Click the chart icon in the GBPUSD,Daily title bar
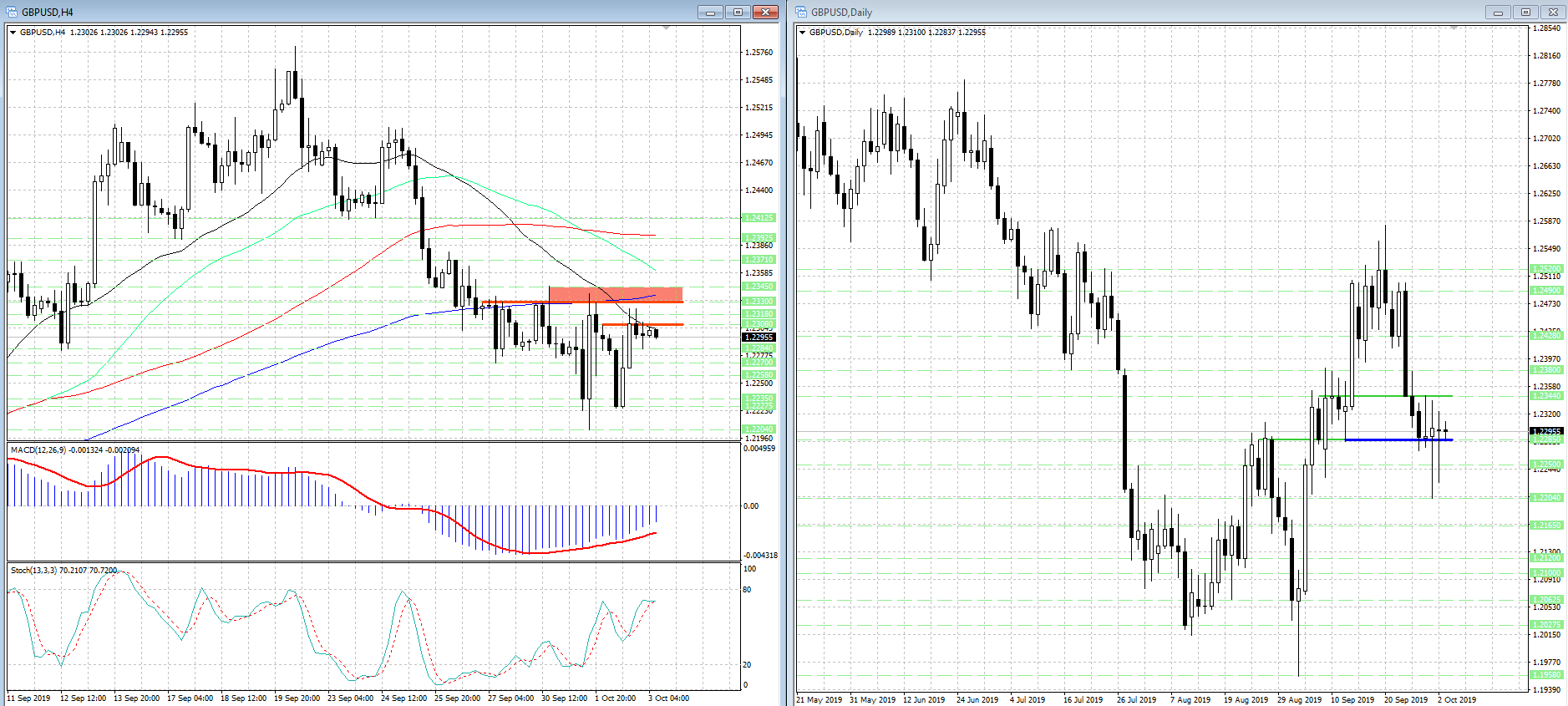The width and height of the screenshot is (1568, 706). pos(801,12)
